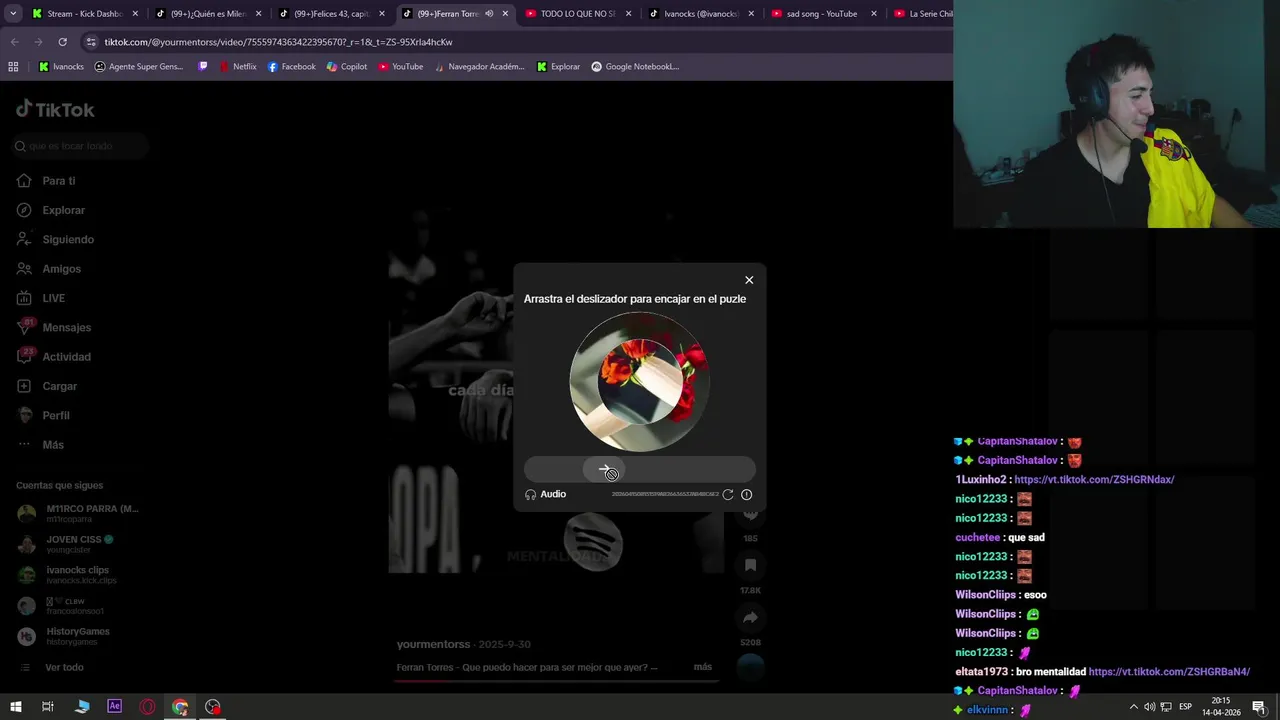Open Copilot bookmark
The width and height of the screenshot is (1280, 720).
347,67
